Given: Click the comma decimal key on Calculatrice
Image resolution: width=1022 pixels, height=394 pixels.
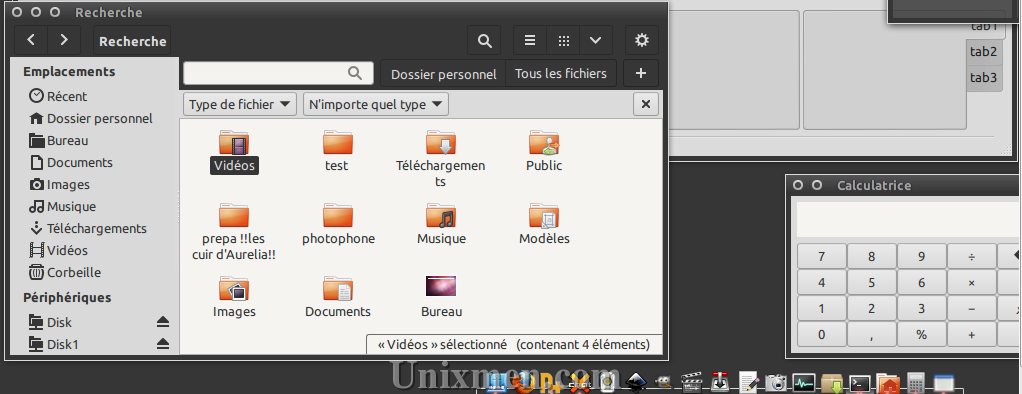Looking at the screenshot, I should (x=871, y=335).
